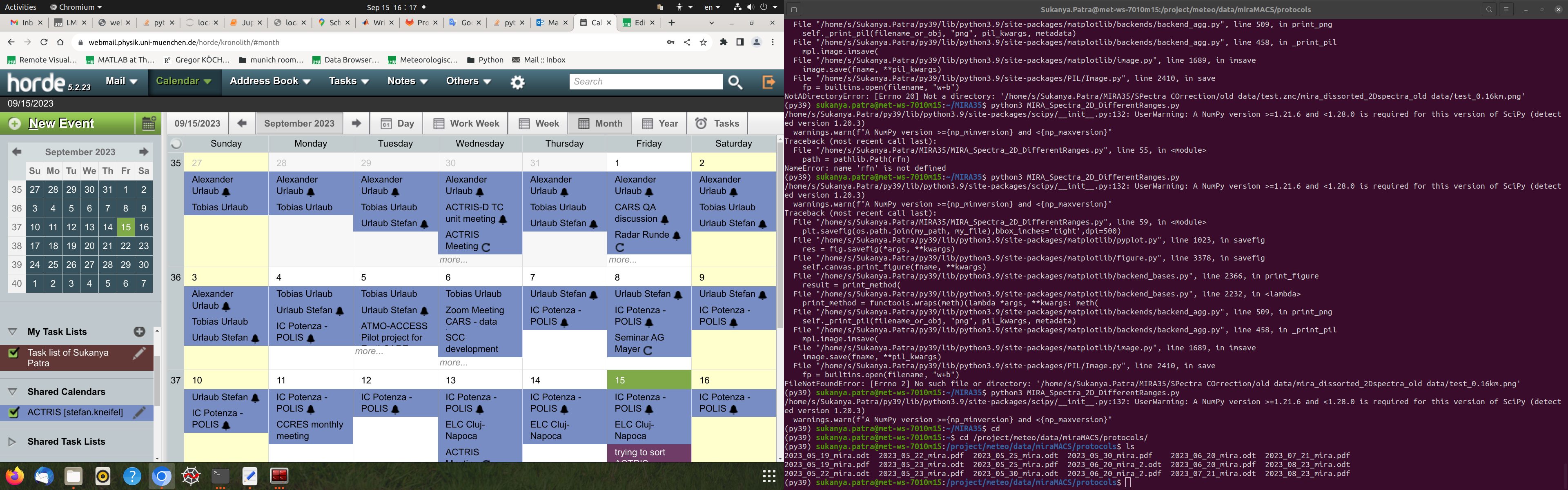Toggle ACTRIS [stefan.kneifel] calendar checkbox
1568x490 pixels.
(x=13, y=413)
